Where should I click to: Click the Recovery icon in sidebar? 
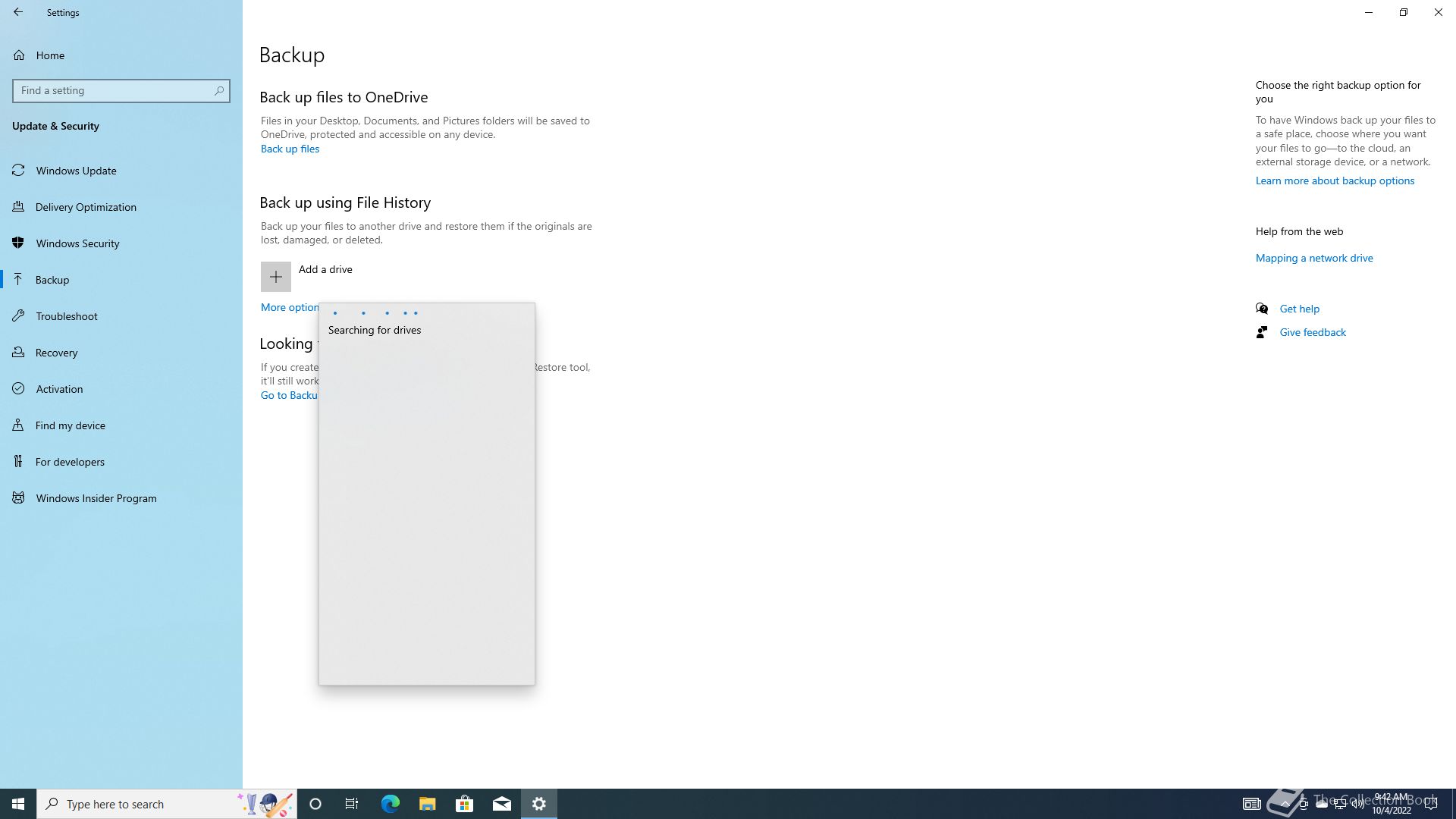[x=18, y=353]
